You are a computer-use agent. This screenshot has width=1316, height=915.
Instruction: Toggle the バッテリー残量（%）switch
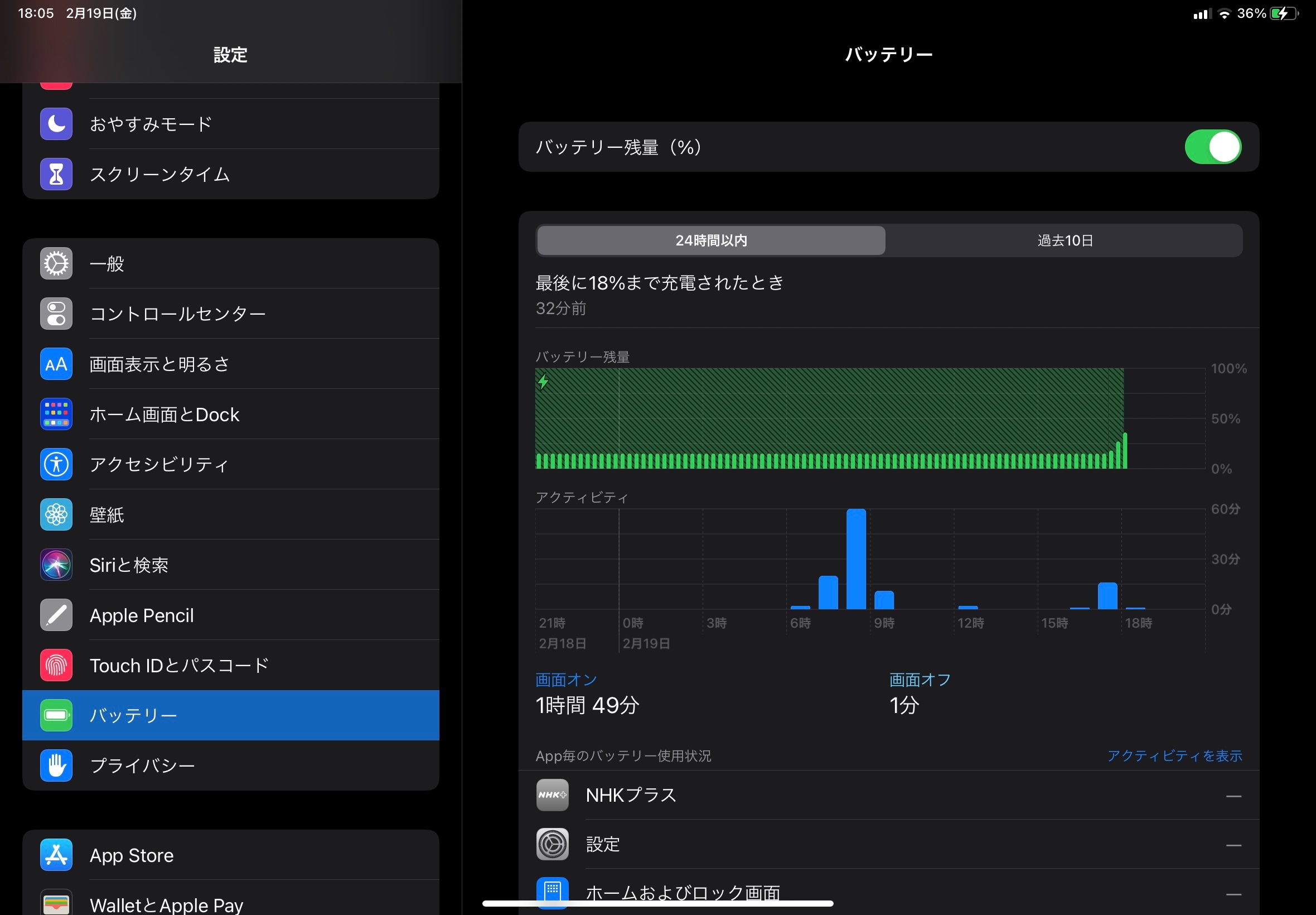tap(1212, 147)
